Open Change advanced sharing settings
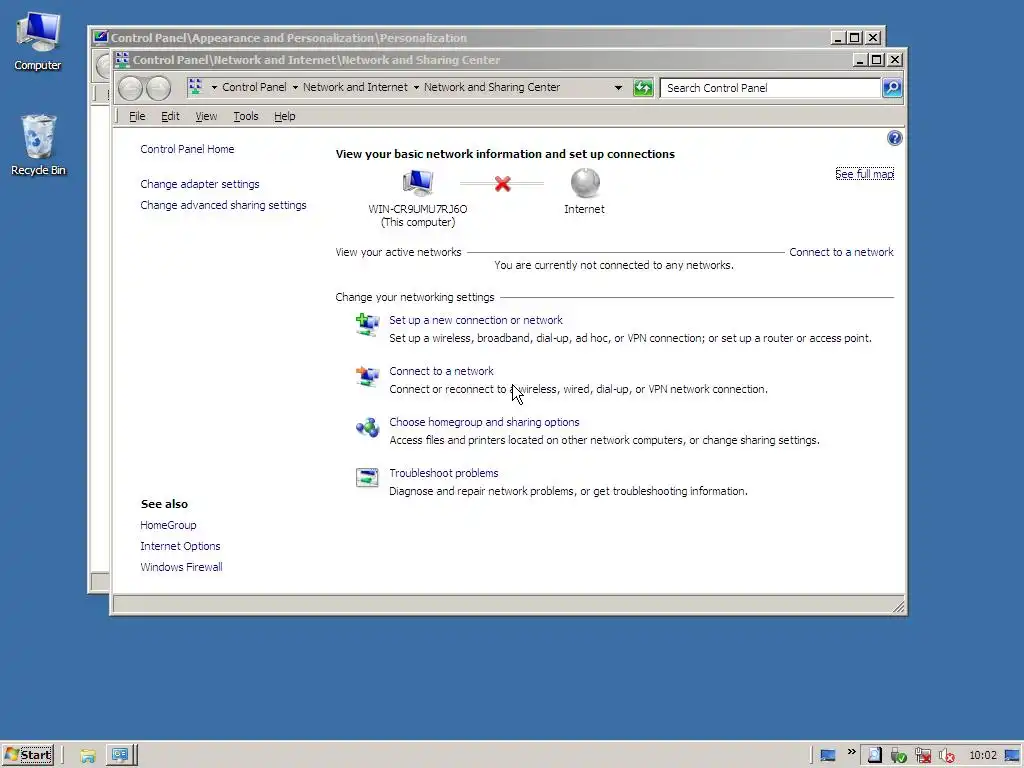The height and width of the screenshot is (768, 1024). click(223, 205)
